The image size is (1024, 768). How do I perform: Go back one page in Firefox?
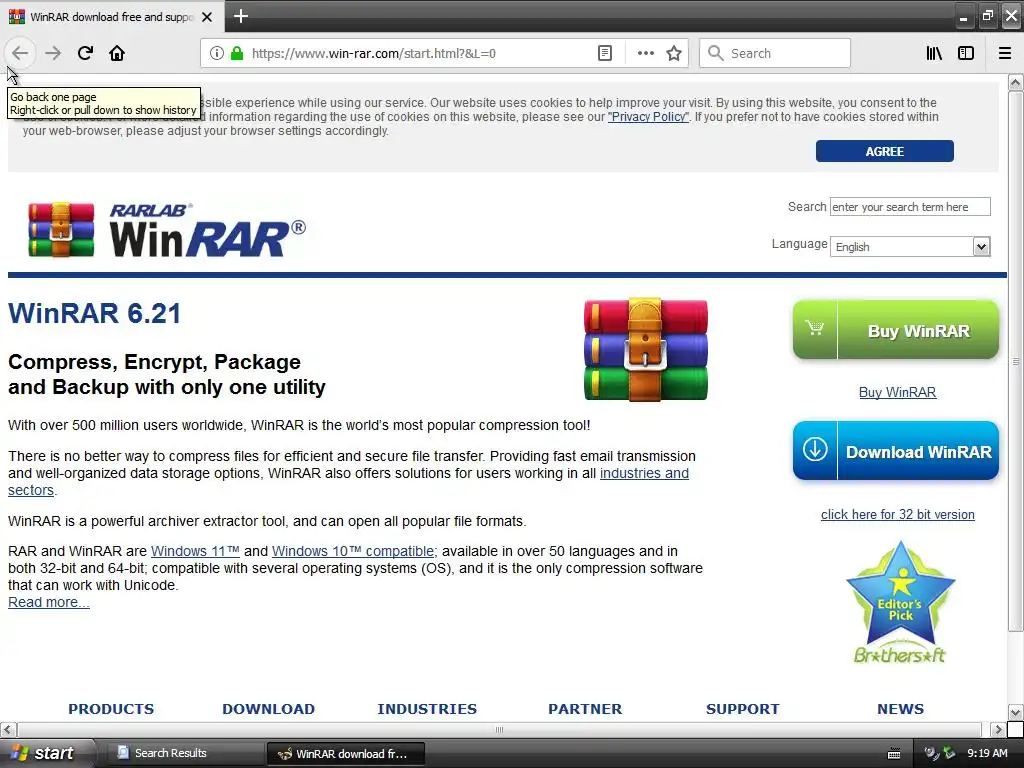20,53
